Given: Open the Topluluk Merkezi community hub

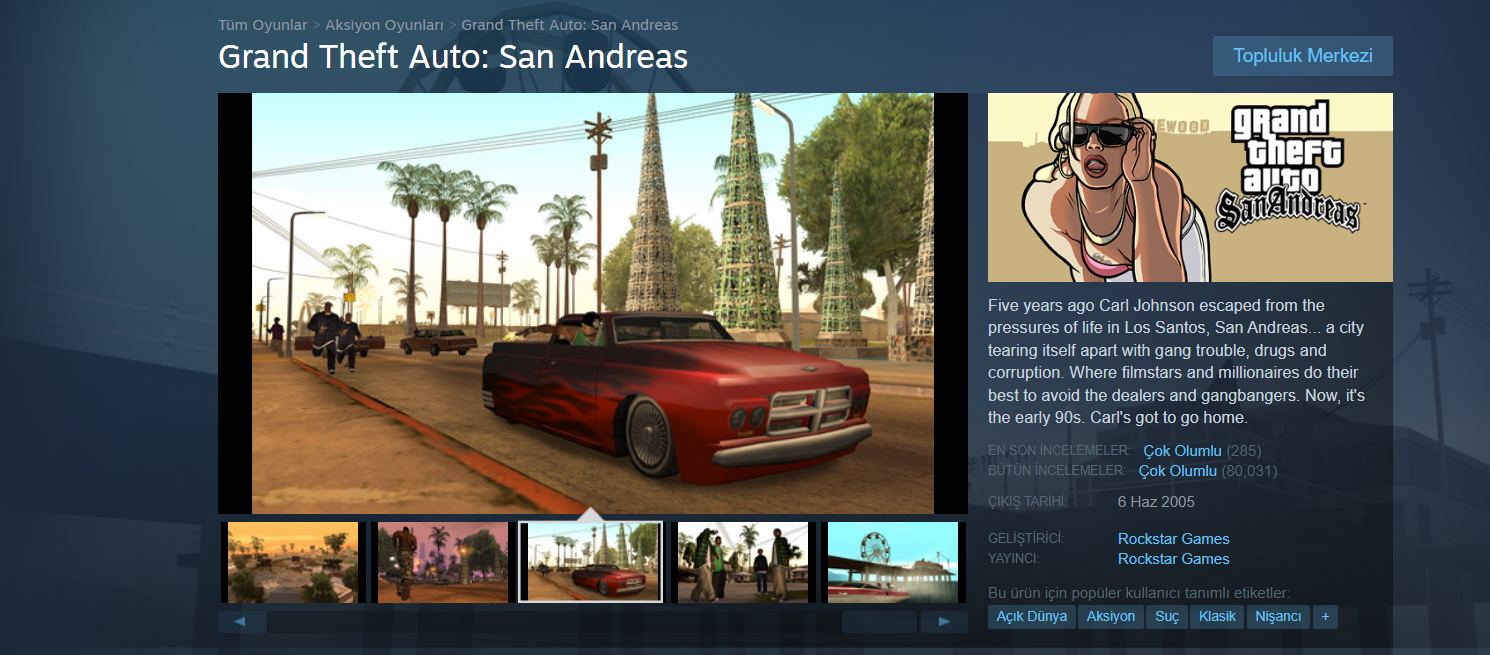Looking at the screenshot, I should 1302,56.
